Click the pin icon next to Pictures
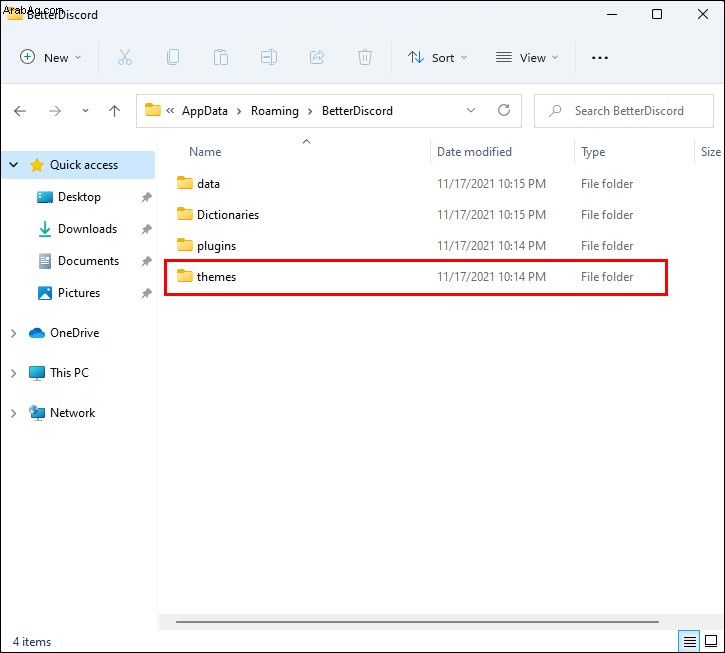Screen dimensions: 725x653 click(x=147, y=293)
